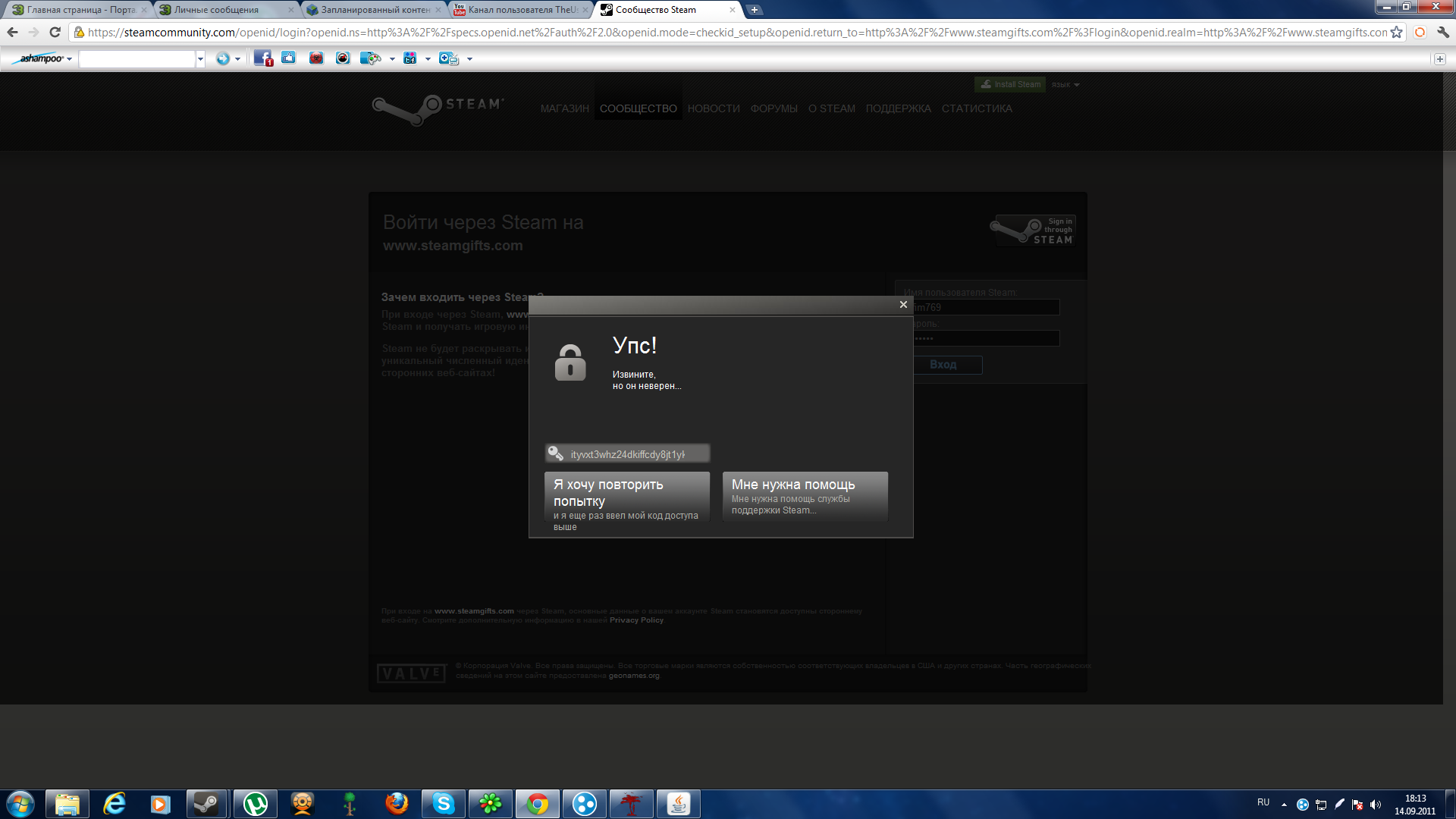Click the Facebook icon in Ashampoo toolbar
The image size is (1456, 819).
[x=262, y=58]
